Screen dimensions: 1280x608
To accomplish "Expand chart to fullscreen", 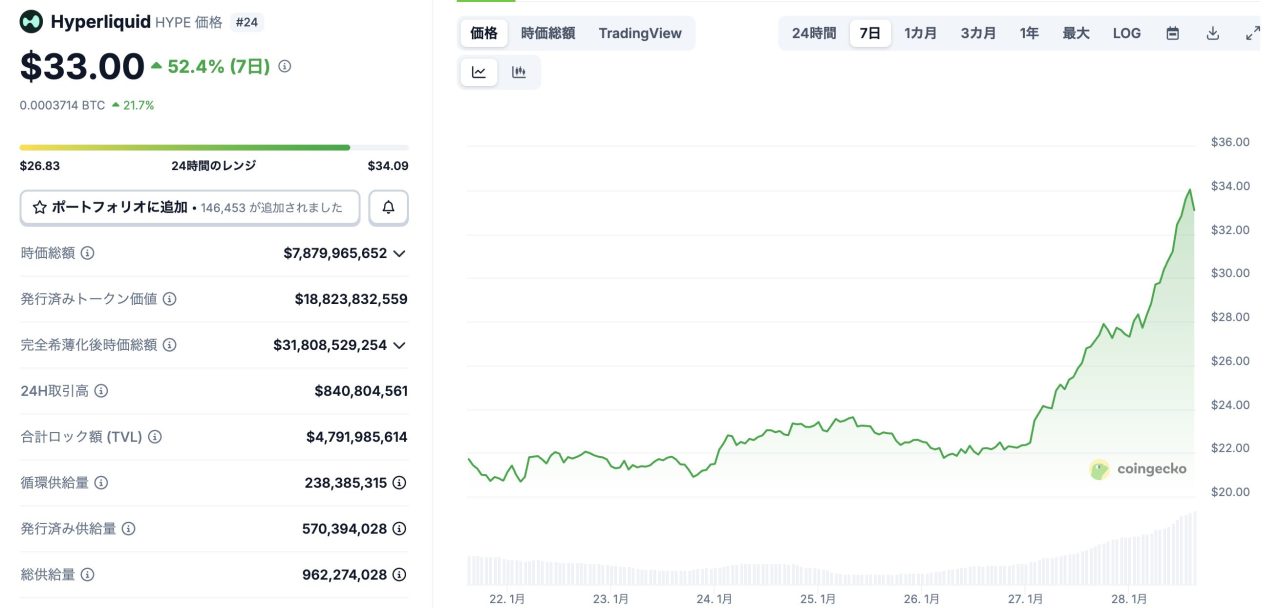I will point(1252,33).
